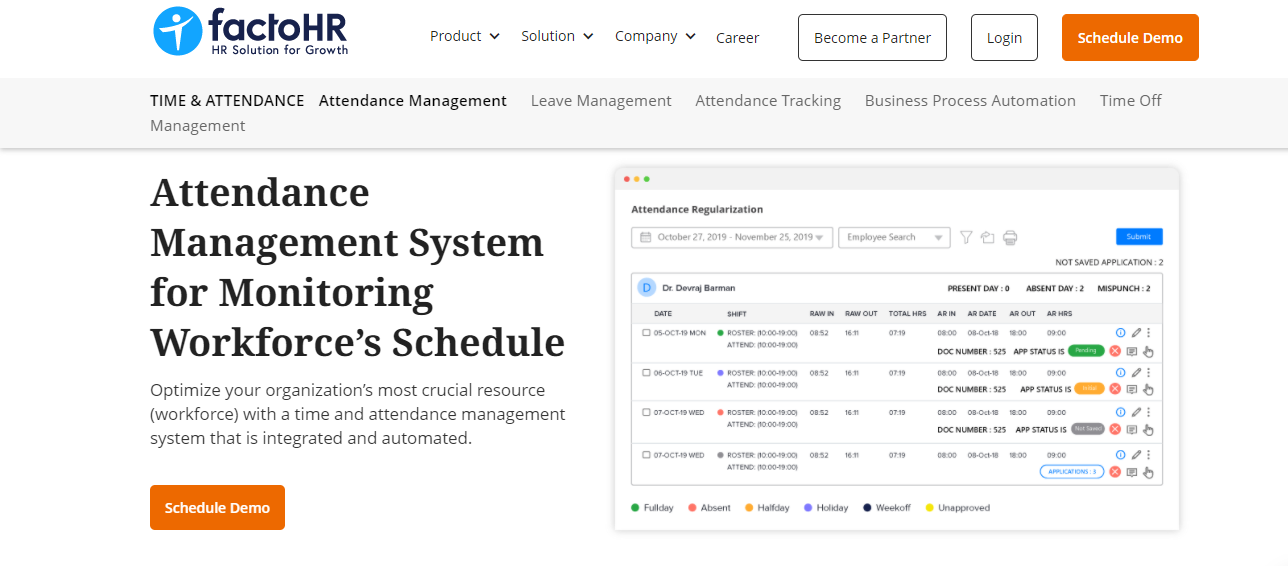Click pencil edit icon for 05-OCT-19 MON
Viewport: 1288px width, 566px height.
point(1136,332)
